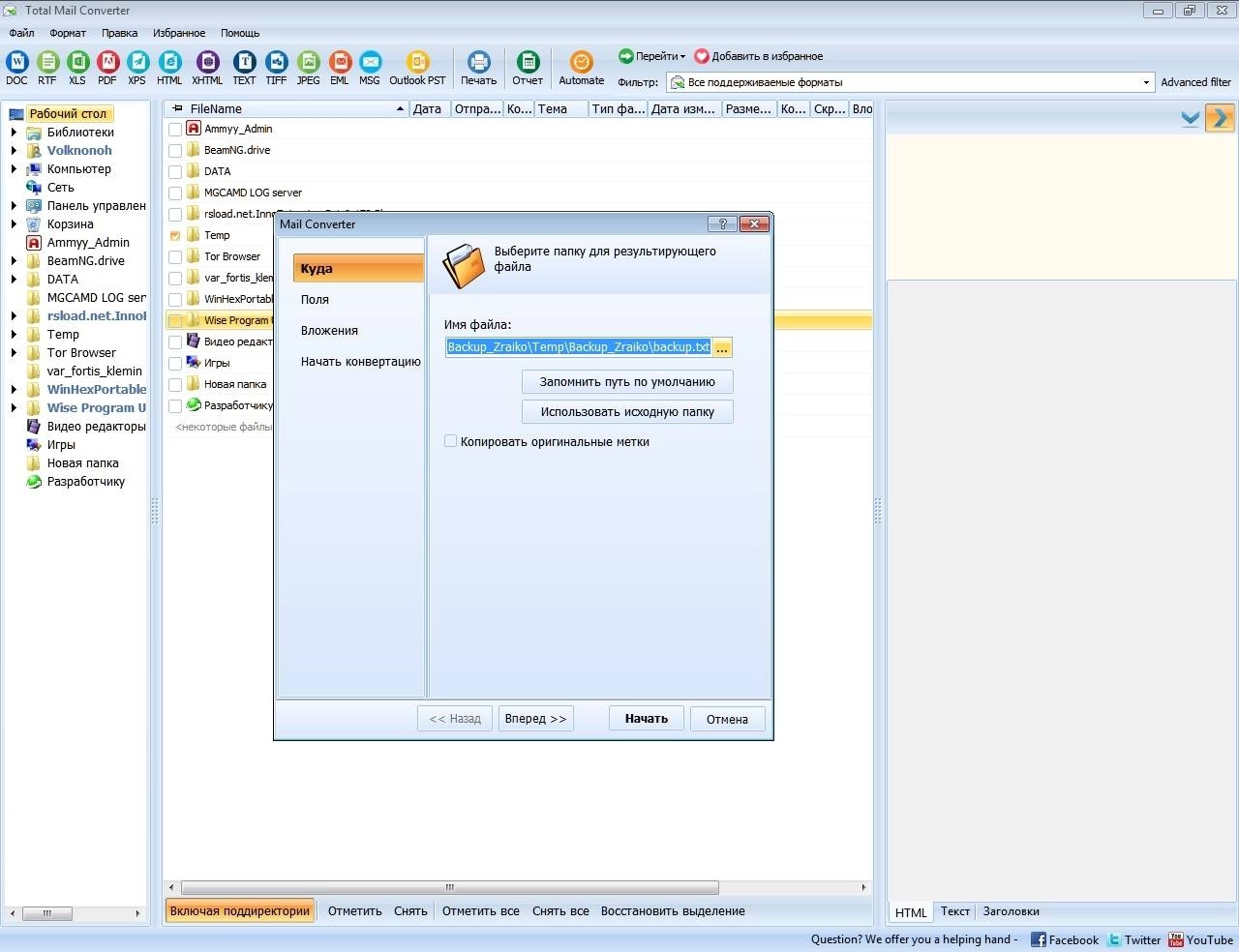Check the DATA folder checkbox
This screenshot has height=952, width=1239.
[x=175, y=172]
